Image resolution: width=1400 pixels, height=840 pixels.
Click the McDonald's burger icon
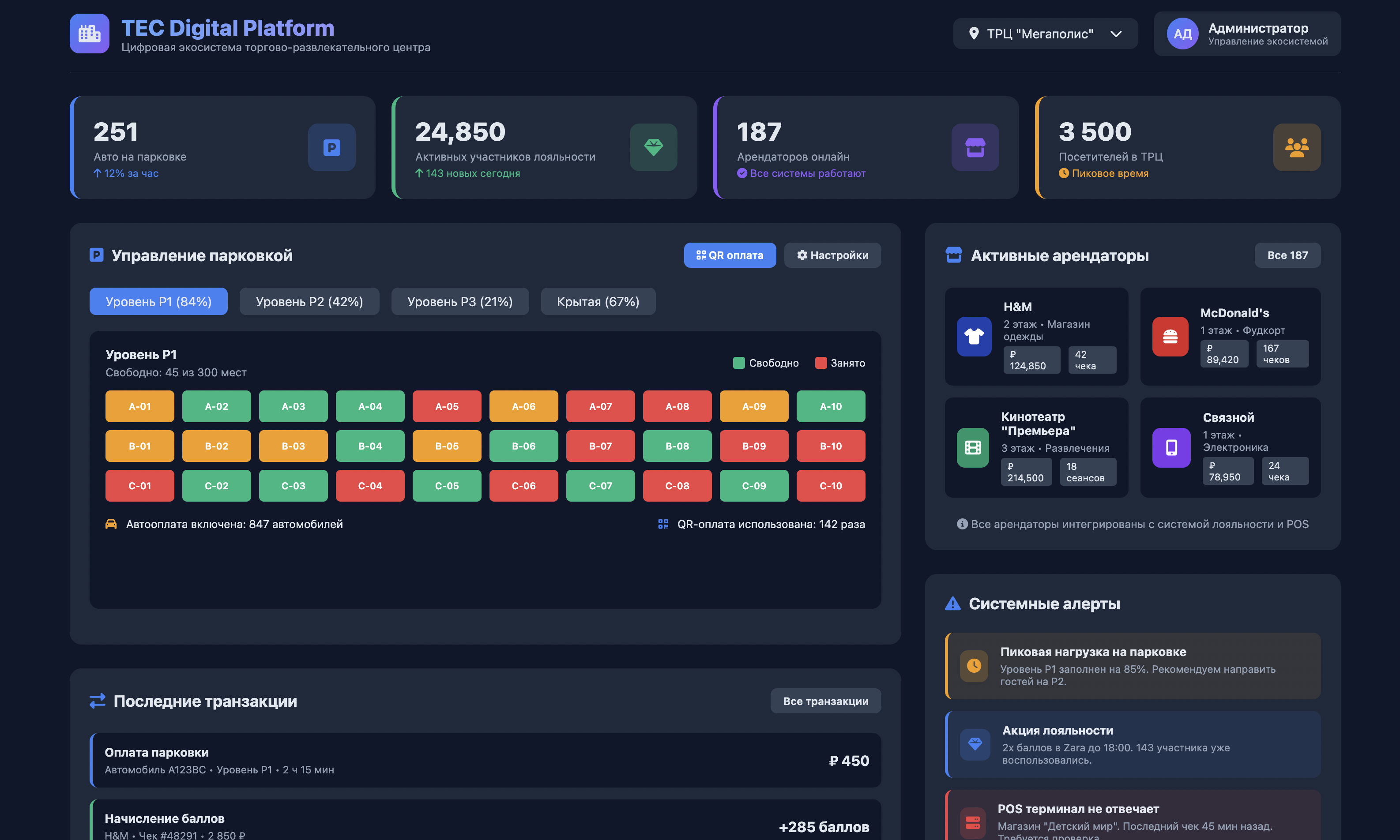(1170, 336)
